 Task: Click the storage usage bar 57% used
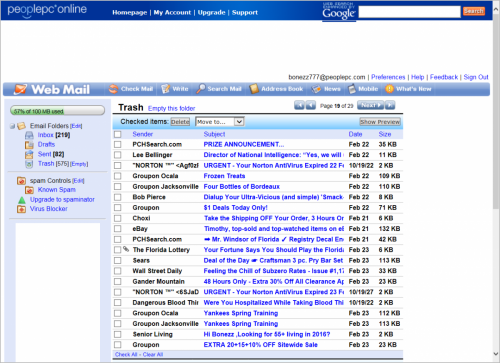point(58,111)
